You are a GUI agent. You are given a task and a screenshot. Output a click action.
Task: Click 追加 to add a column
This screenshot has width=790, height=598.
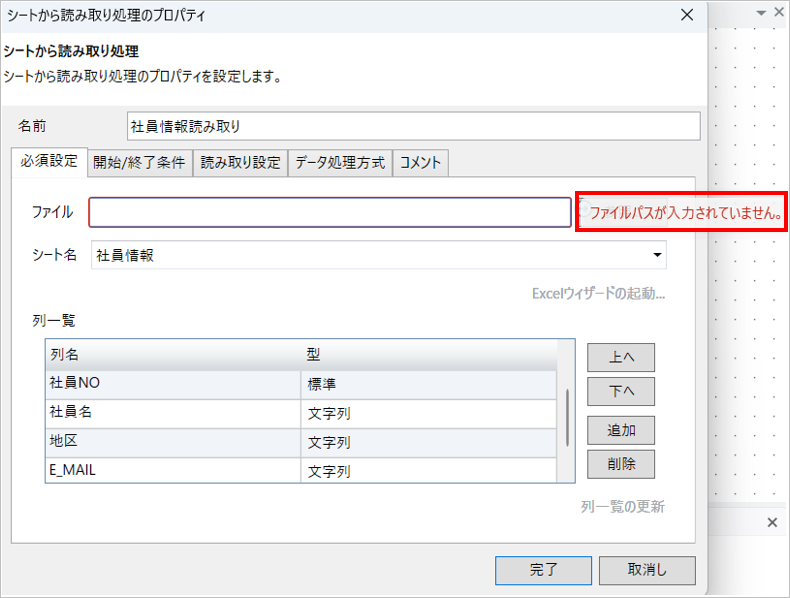pyautogui.click(x=620, y=430)
